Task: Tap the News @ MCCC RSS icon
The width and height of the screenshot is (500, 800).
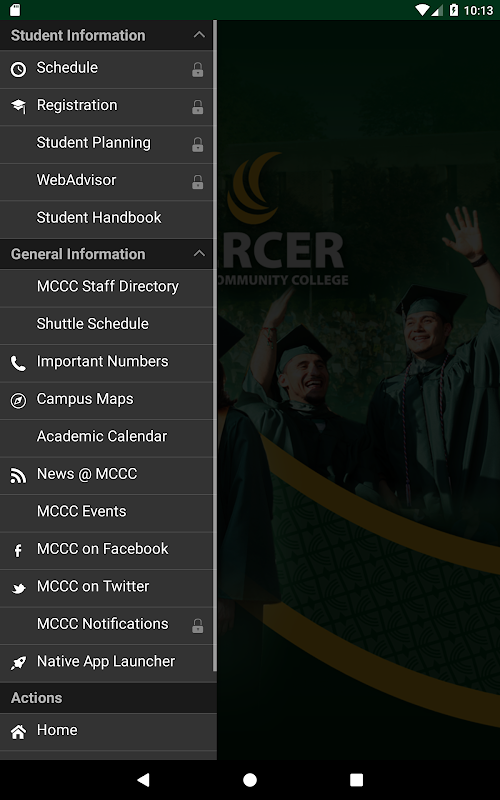Action: (18, 476)
